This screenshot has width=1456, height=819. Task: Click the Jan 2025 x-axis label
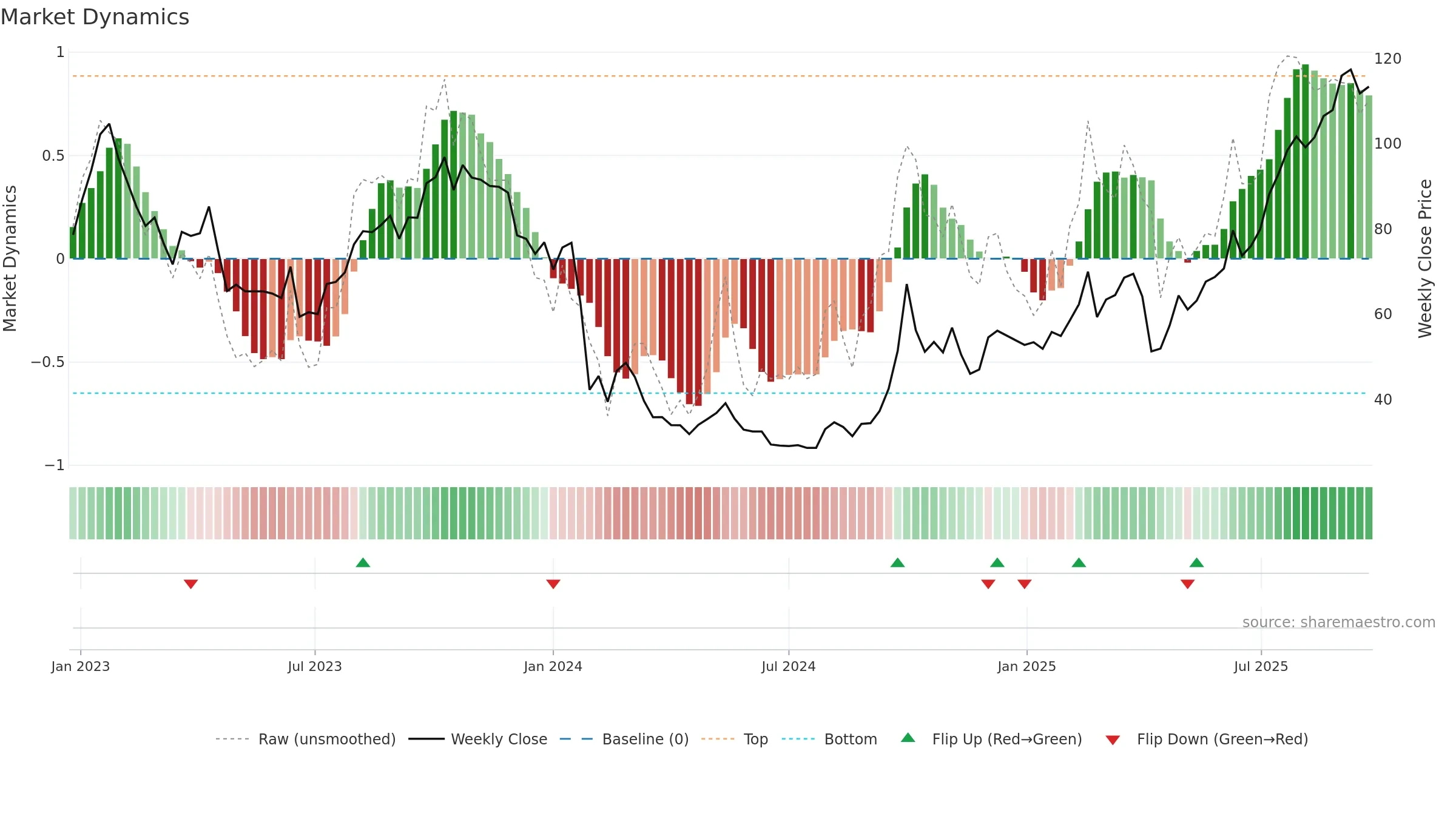click(1026, 666)
